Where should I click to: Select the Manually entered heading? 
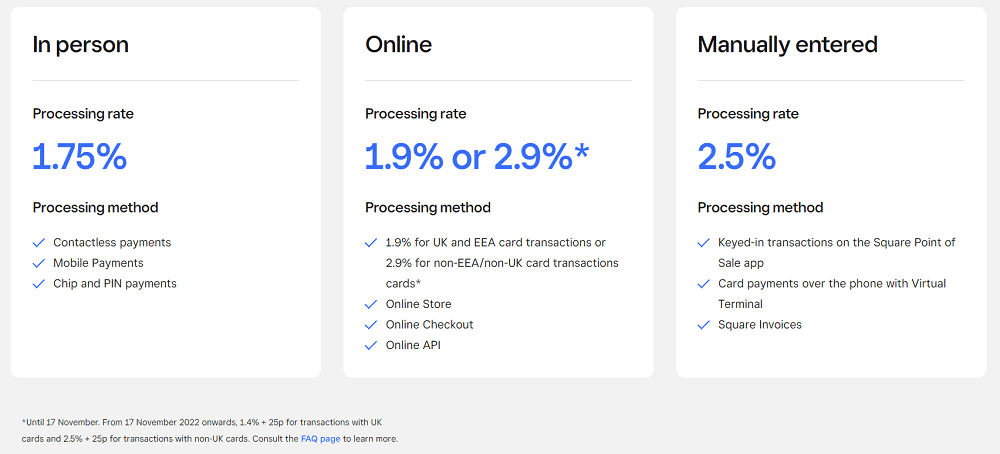pyautogui.click(x=788, y=45)
